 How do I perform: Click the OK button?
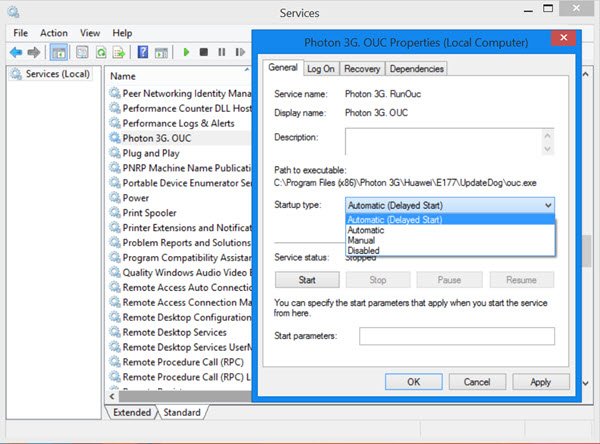414,382
